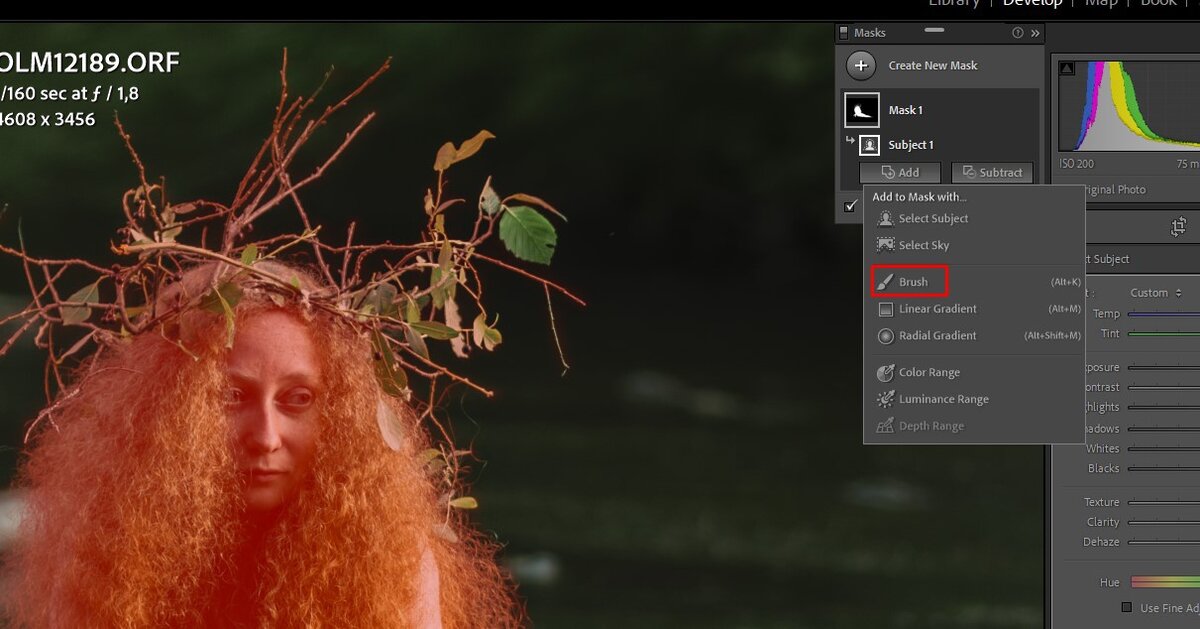Click the crop and rotate tool icon

1178,227
